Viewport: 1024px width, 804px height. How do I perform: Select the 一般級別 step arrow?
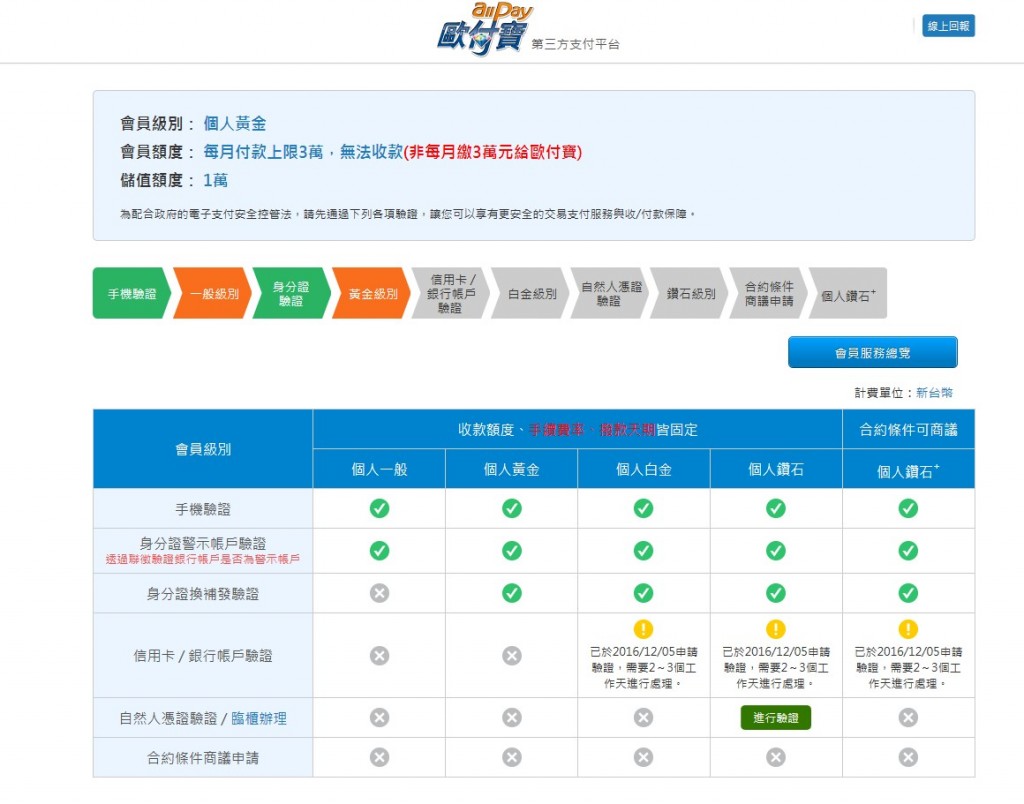[x=212, y=293]
